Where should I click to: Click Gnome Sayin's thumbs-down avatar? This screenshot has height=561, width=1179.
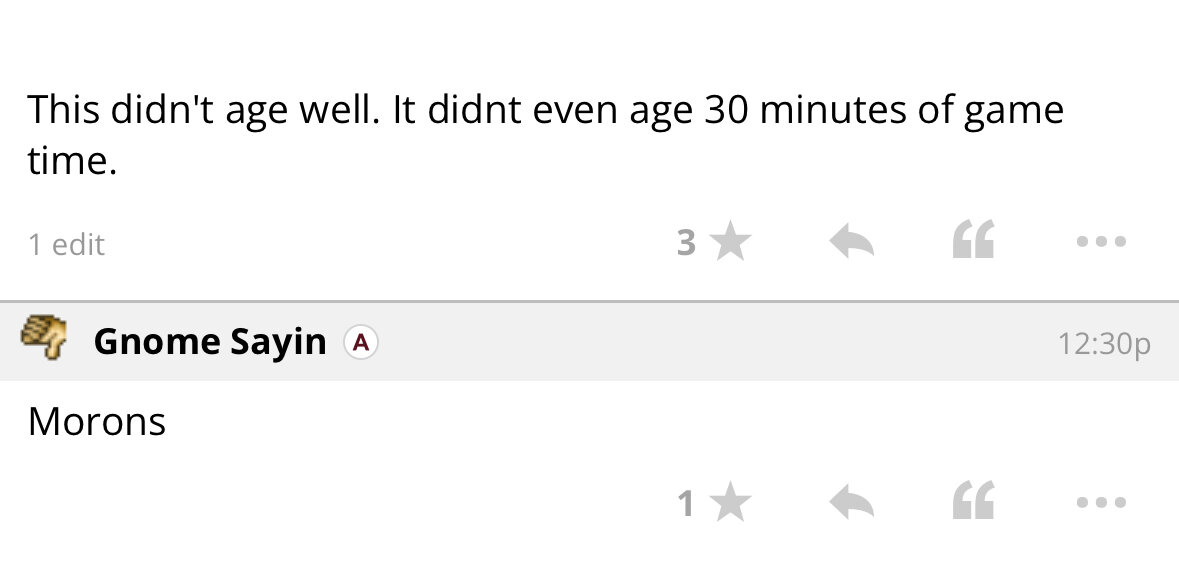44,340
